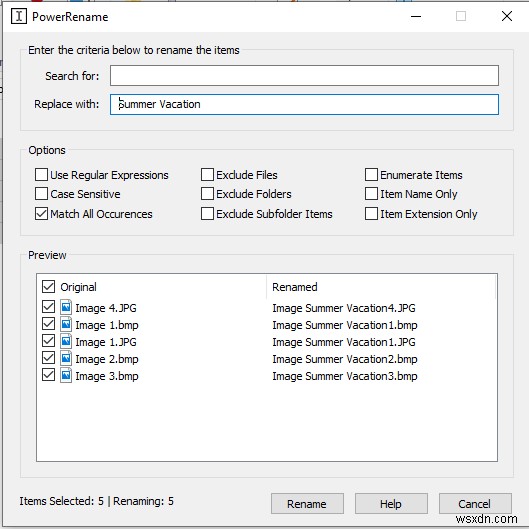Viewport: 529px width, 529px height.
Task: Close the PowerRename window
Action: (x=507, y=16)
